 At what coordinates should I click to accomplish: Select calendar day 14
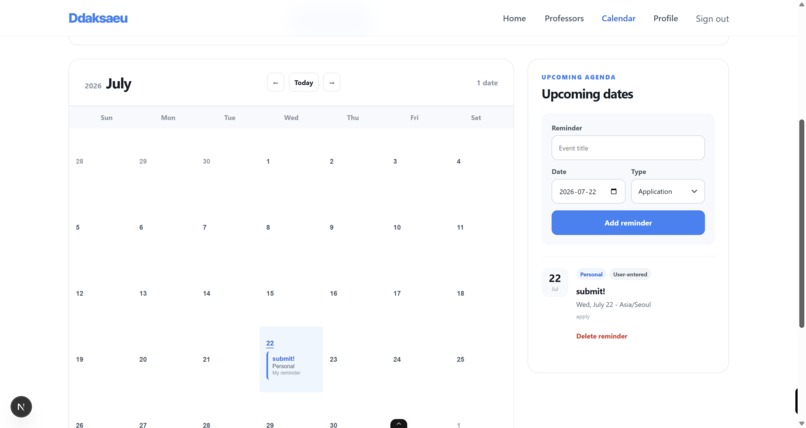click(x=206, y=294)
